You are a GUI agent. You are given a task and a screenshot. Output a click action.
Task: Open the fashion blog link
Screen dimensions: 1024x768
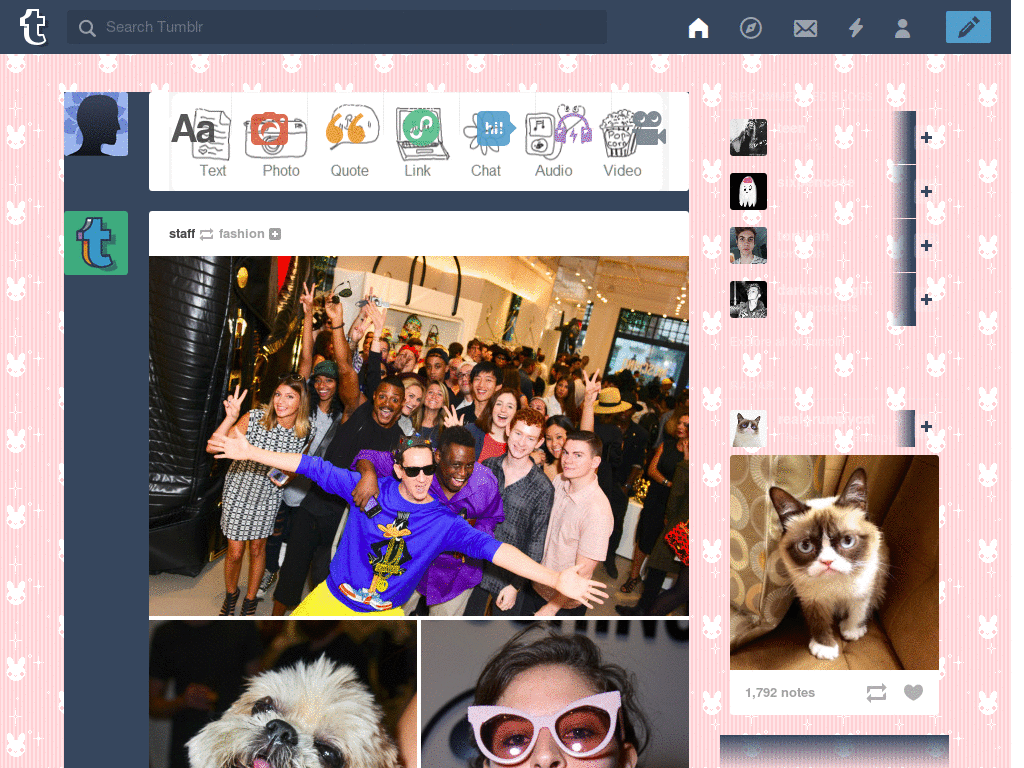pyautogui.click(x=242, y=234)
